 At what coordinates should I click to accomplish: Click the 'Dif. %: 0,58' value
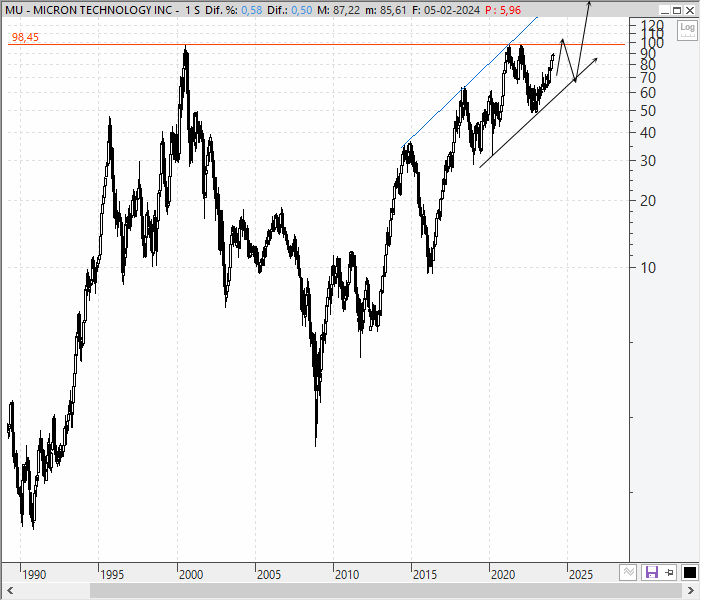(234, 10)
